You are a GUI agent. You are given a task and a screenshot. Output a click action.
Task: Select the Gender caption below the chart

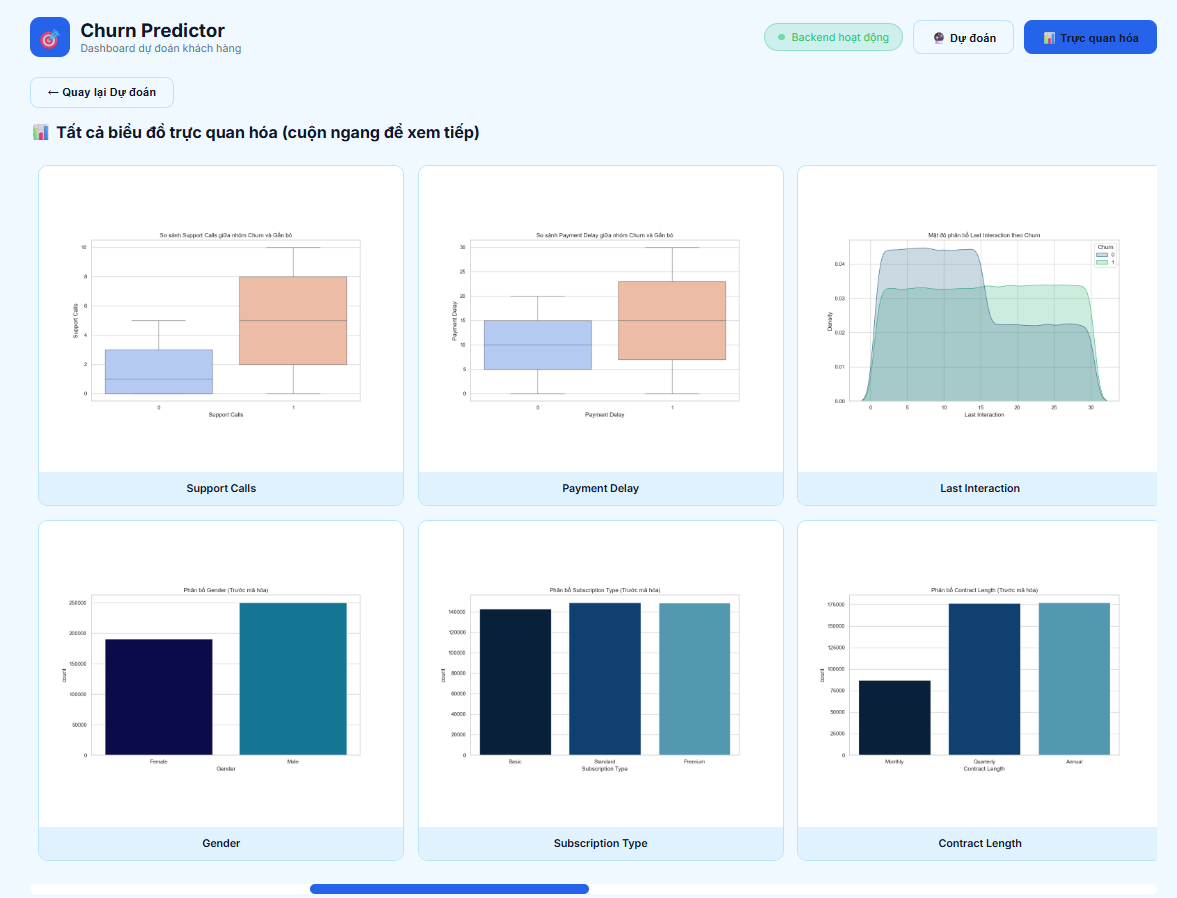(221, 843)
